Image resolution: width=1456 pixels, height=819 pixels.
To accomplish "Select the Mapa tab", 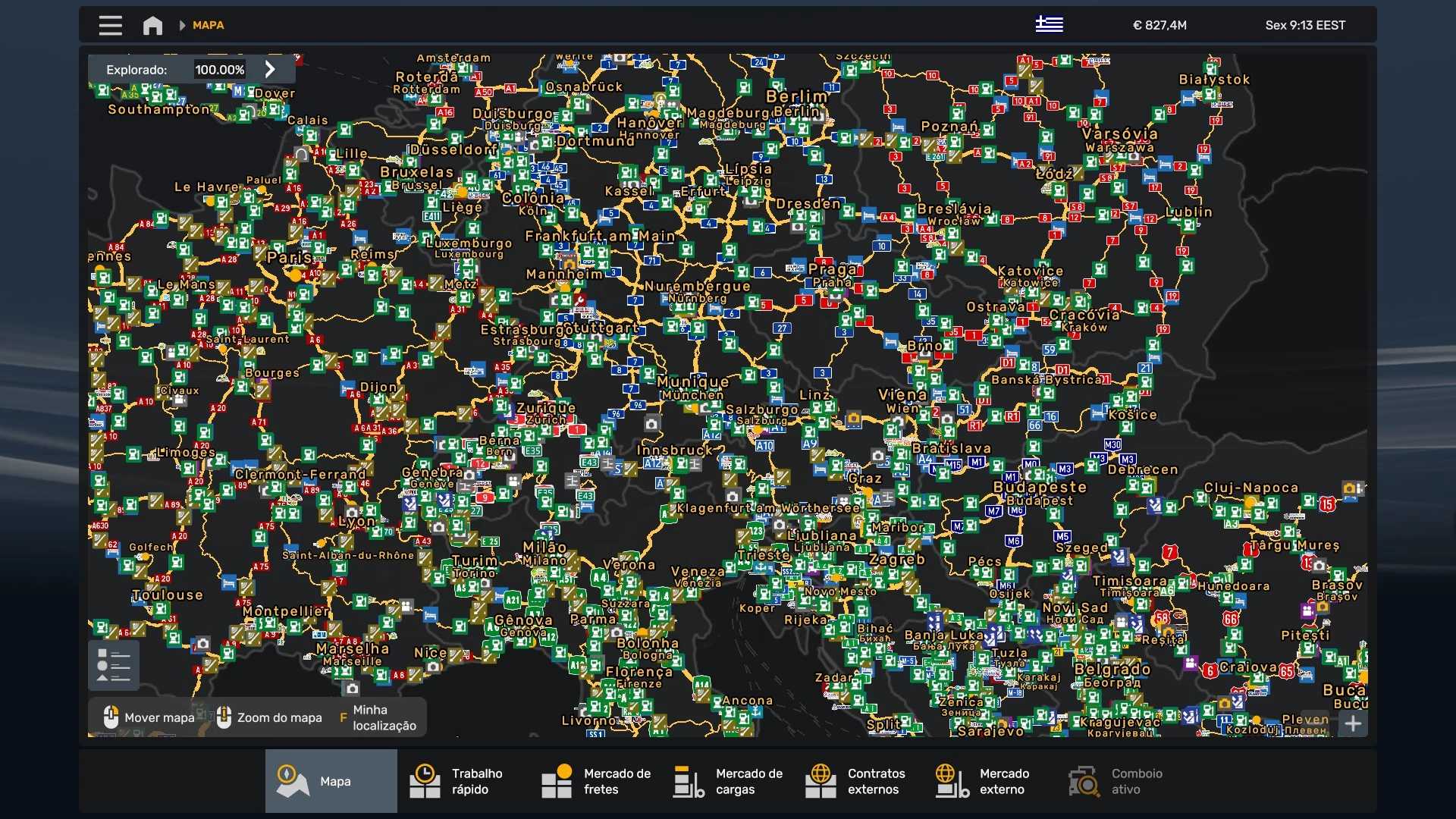I will [x=331, y=781].
